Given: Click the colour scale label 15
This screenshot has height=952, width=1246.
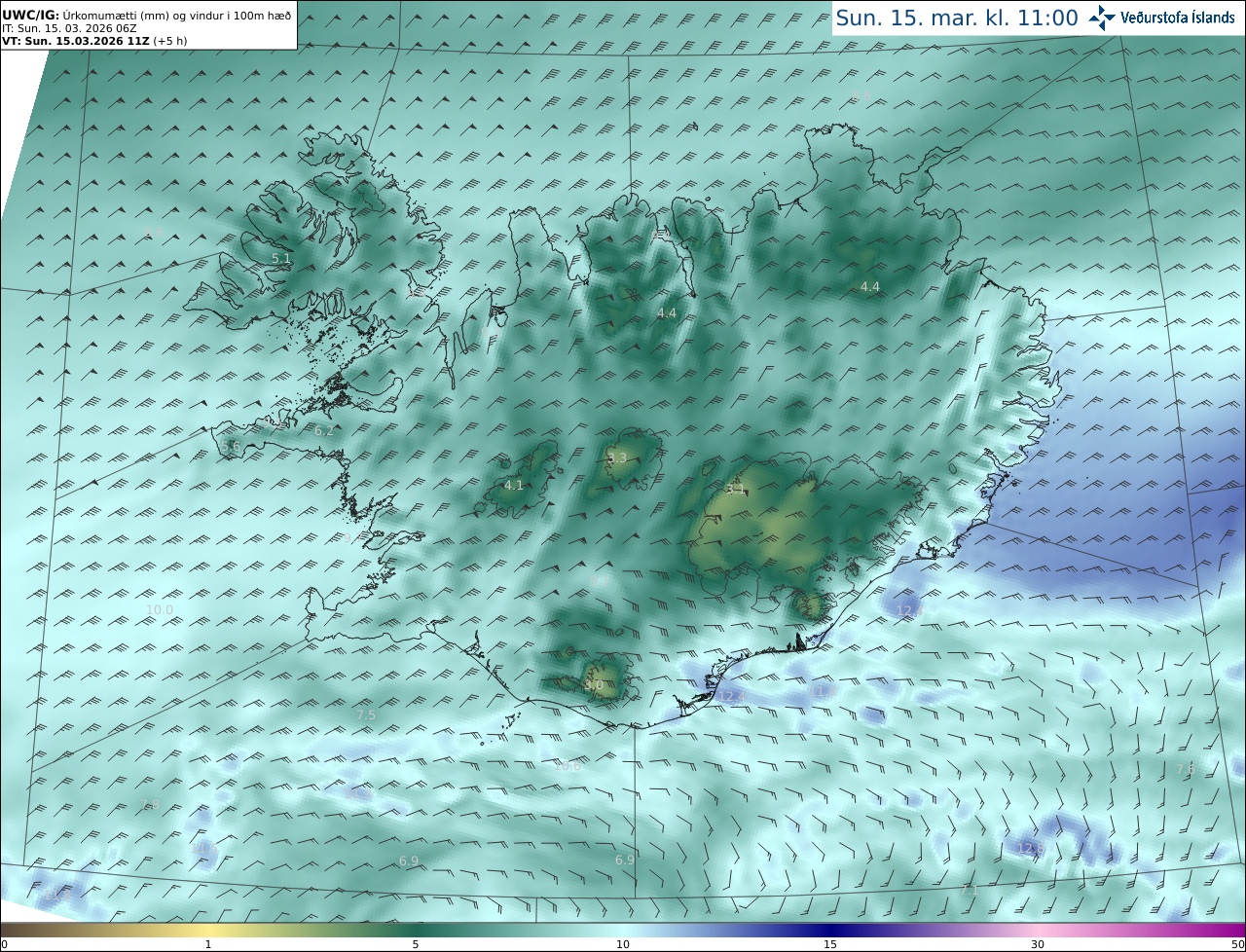Looking at the screenshot, I should click(830, 944).
